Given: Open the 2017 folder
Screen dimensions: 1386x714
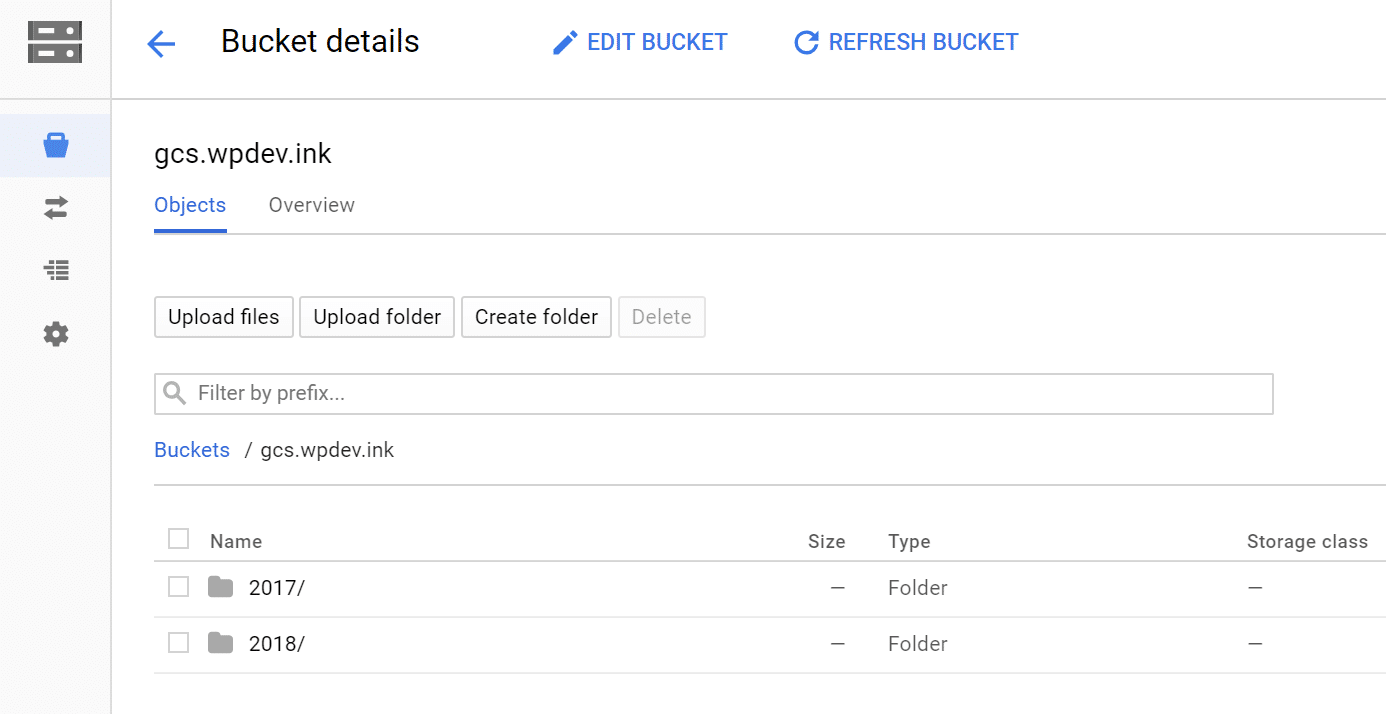Looking at the screenshot, I should click(x=277, y=587).
